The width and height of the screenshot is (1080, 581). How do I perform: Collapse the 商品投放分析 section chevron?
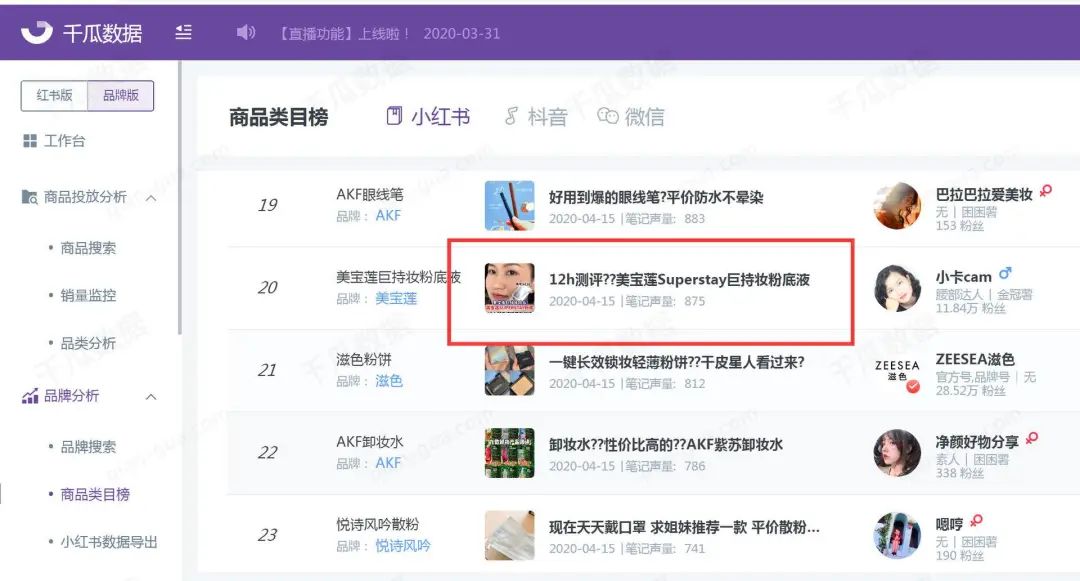pyautogui.click(x=152, y=198)
